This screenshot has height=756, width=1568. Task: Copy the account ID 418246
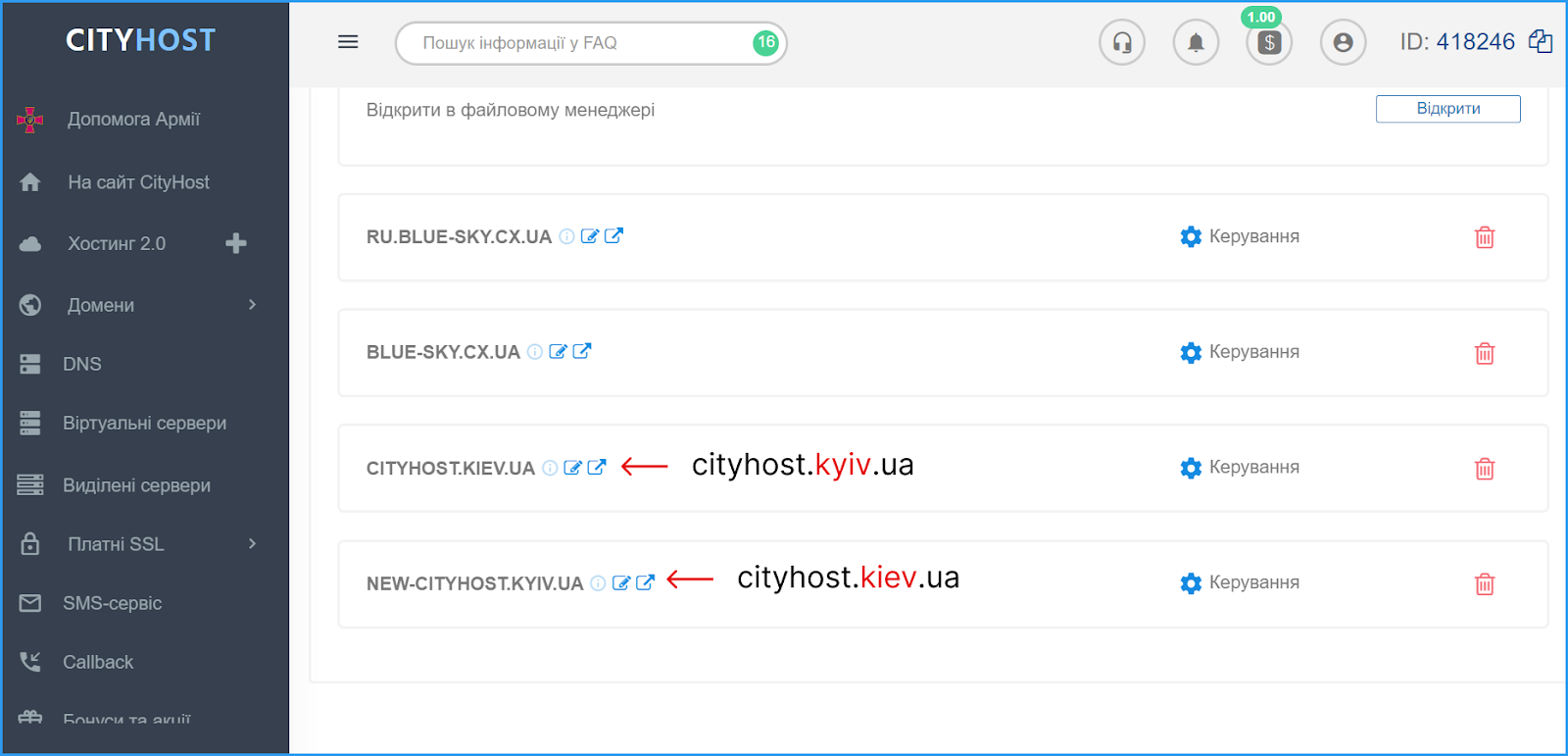coord(1541,41)
